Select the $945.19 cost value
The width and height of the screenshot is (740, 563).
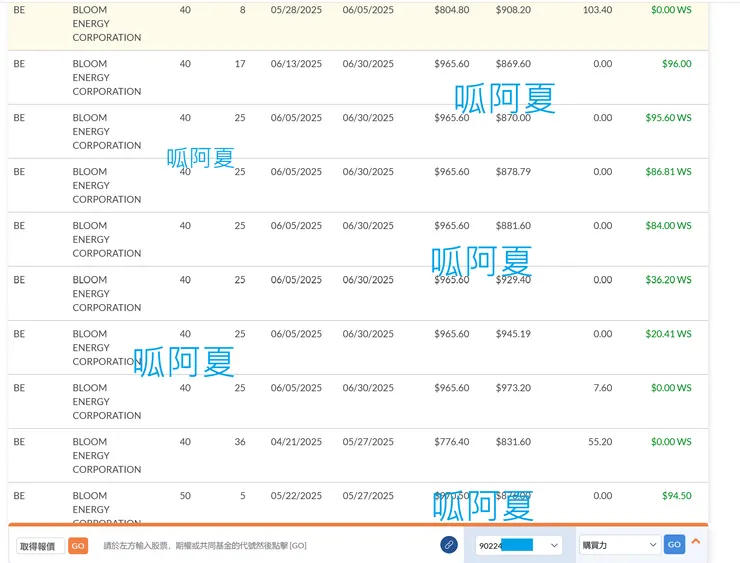pyautogui.click(x=513, y=334)
